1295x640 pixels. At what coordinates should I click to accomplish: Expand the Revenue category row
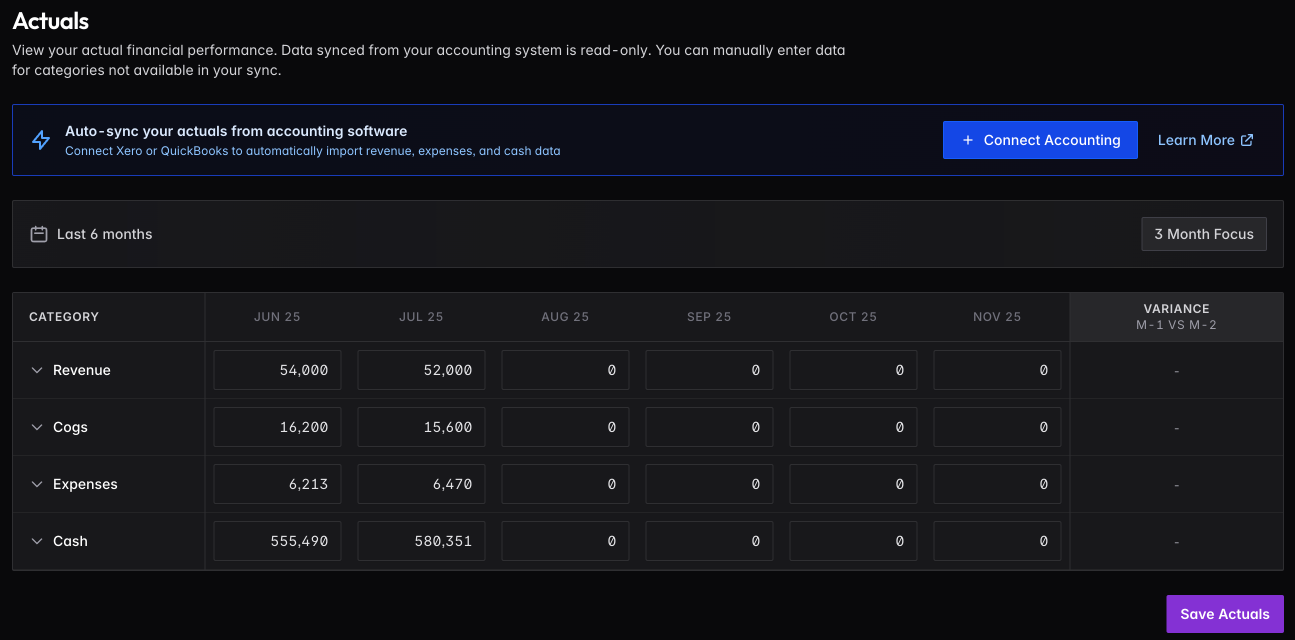37,370
